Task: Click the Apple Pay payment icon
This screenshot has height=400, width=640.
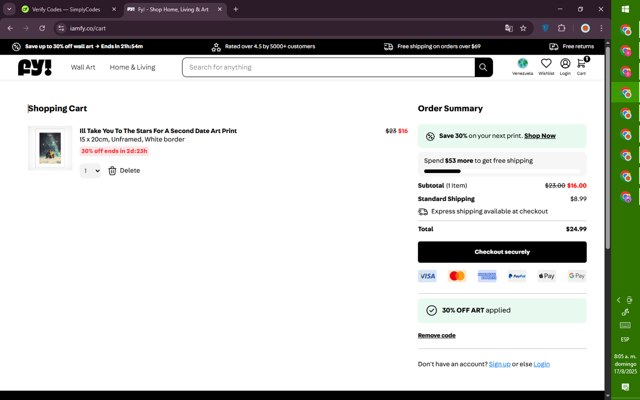Action: pos(547,276)
